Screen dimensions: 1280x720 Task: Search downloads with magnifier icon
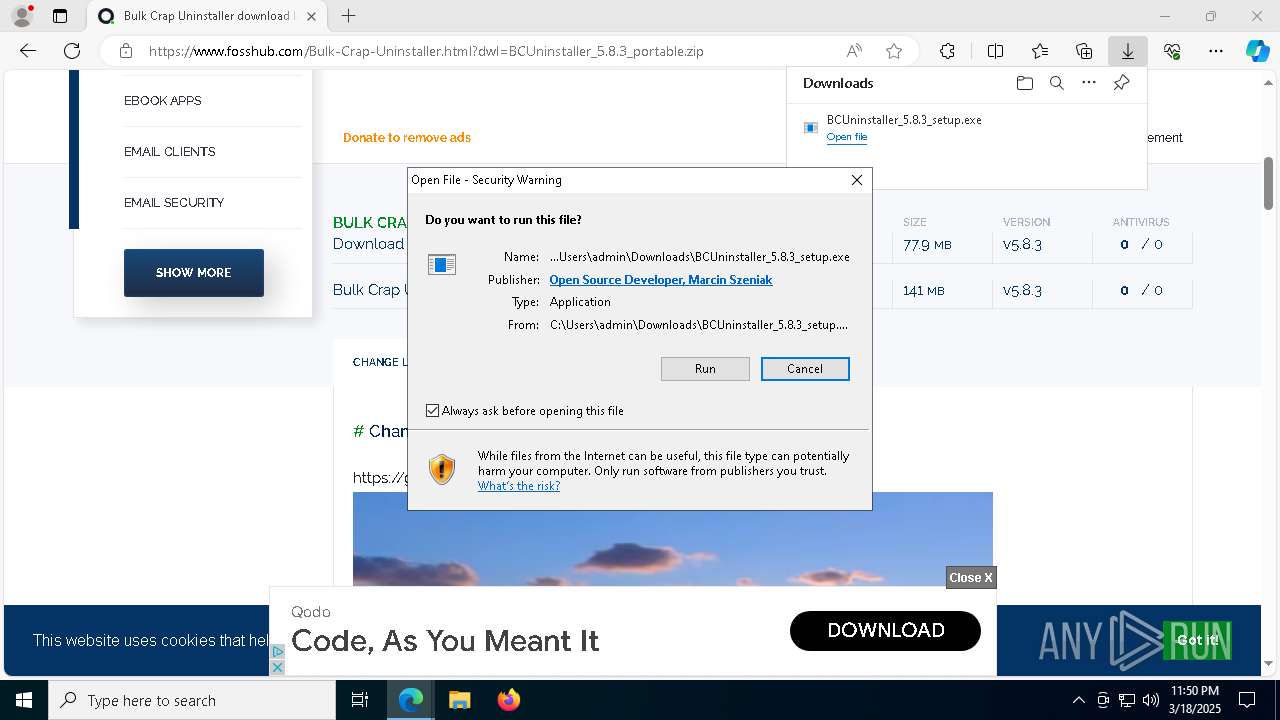coord(1056,83)
